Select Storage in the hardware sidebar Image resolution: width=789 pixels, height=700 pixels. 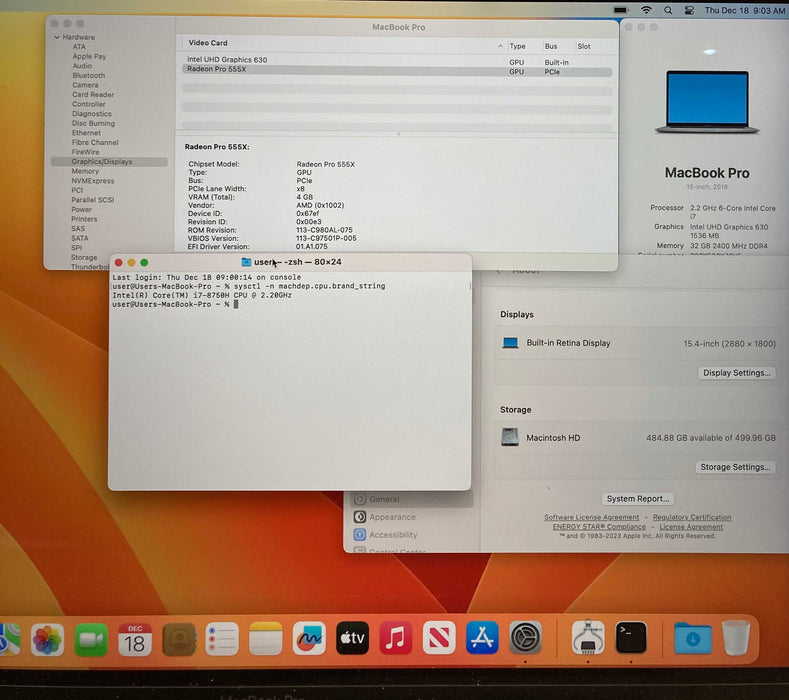(x=84, y=257)
